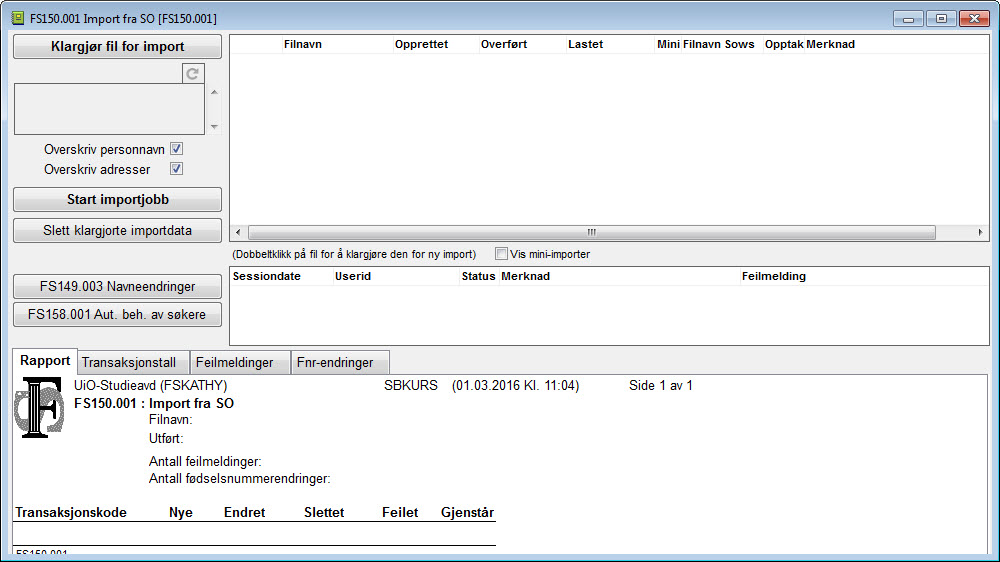Click the Merknad header in the session table
1000x562 pixels.
tap(526, 276)
